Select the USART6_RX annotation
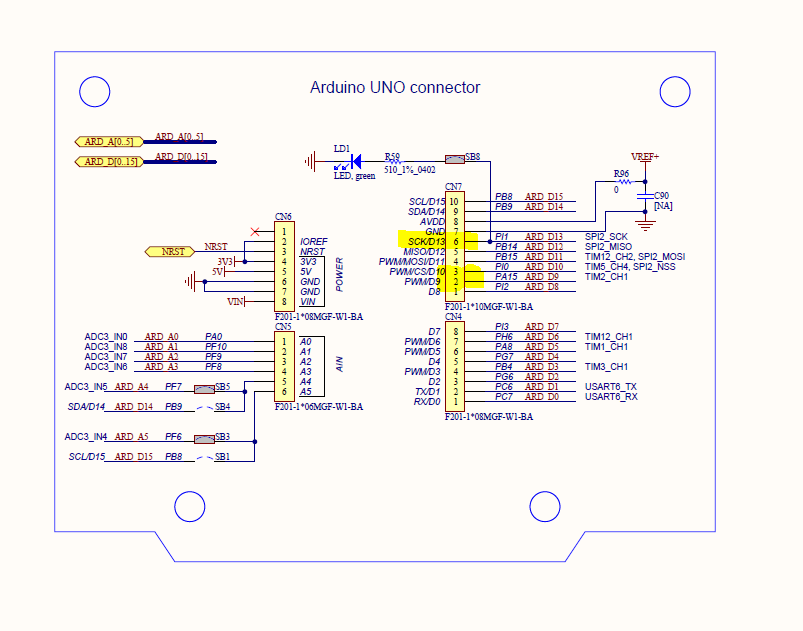This screenshot has width=803, height=631. pyautogui.click(x=611, y=396)
